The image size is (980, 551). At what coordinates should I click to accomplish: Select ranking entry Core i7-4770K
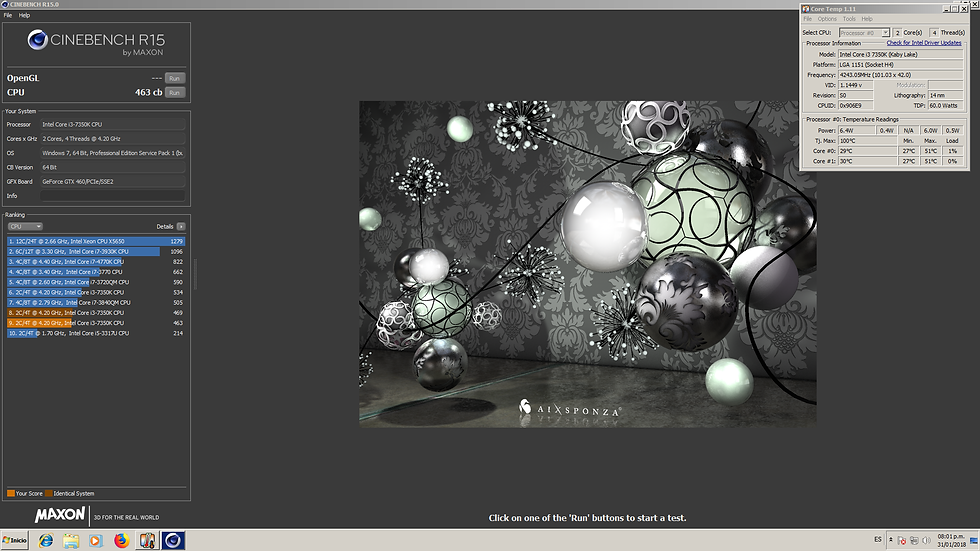click(96, 262)
